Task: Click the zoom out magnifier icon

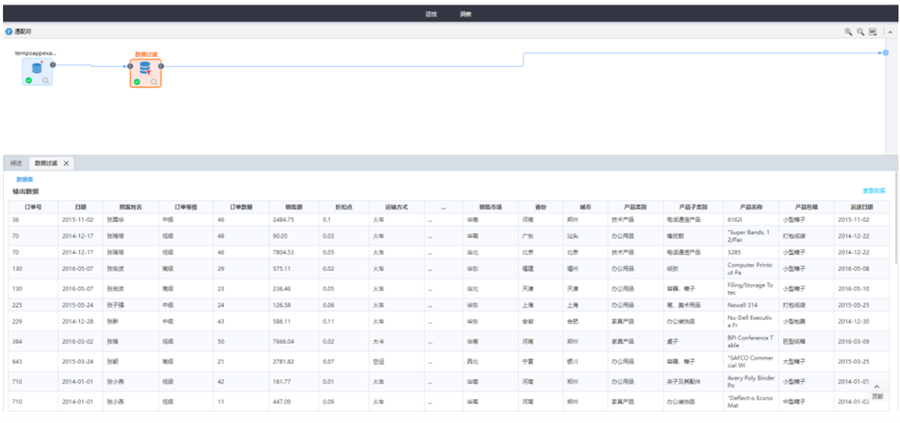Action: (861, 32)
